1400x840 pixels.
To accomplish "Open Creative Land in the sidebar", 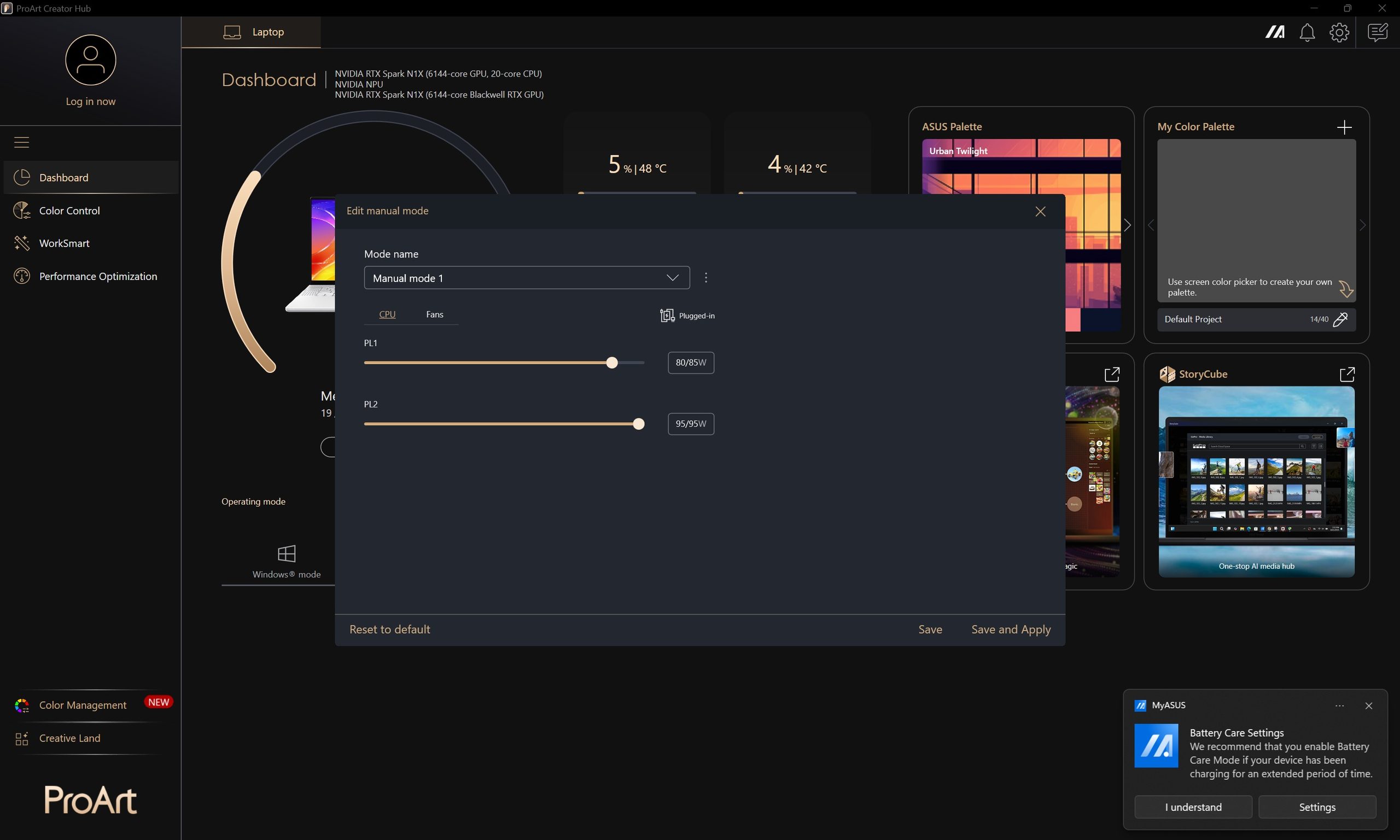I will click(x=91, y=738).
